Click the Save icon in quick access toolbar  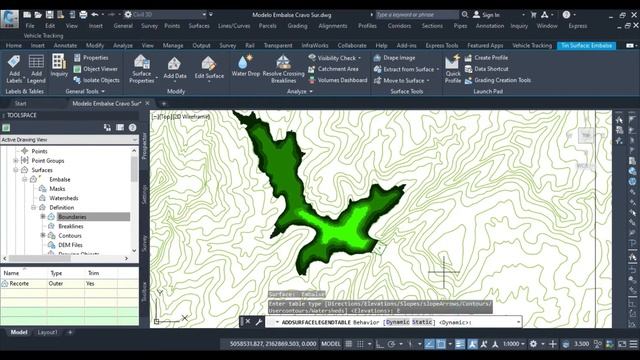pos(49,15)
